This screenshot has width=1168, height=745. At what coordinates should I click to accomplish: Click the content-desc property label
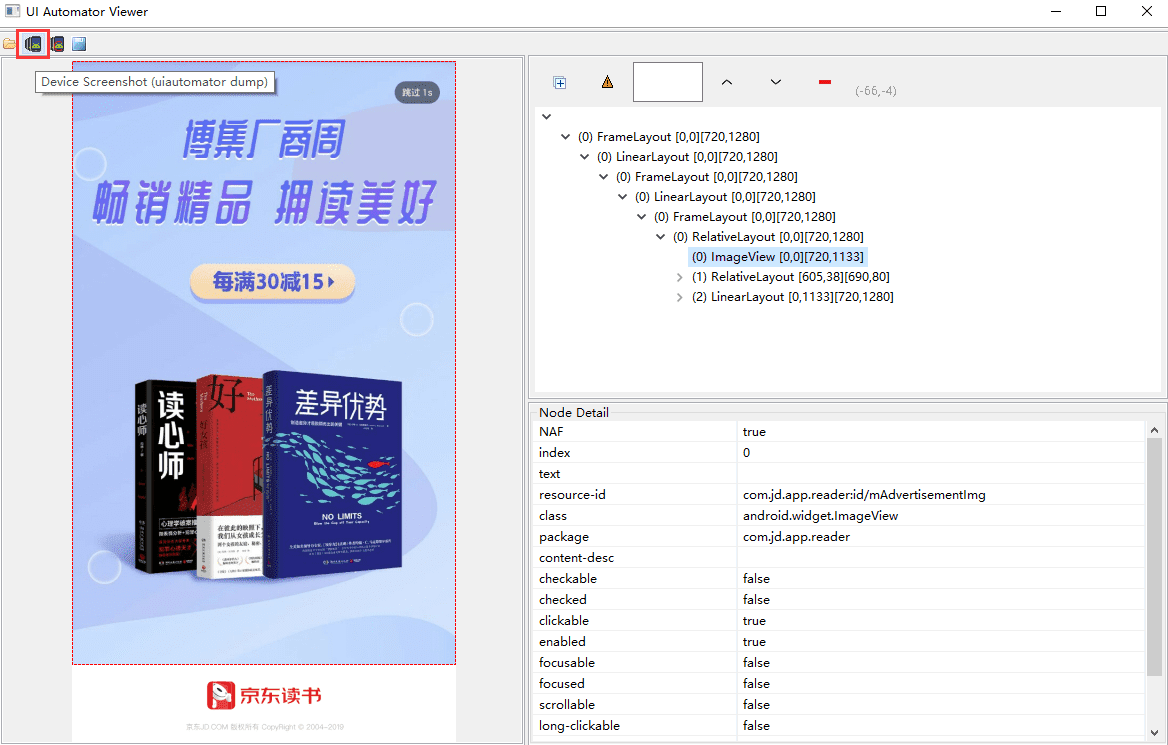(x=577, y=557)
